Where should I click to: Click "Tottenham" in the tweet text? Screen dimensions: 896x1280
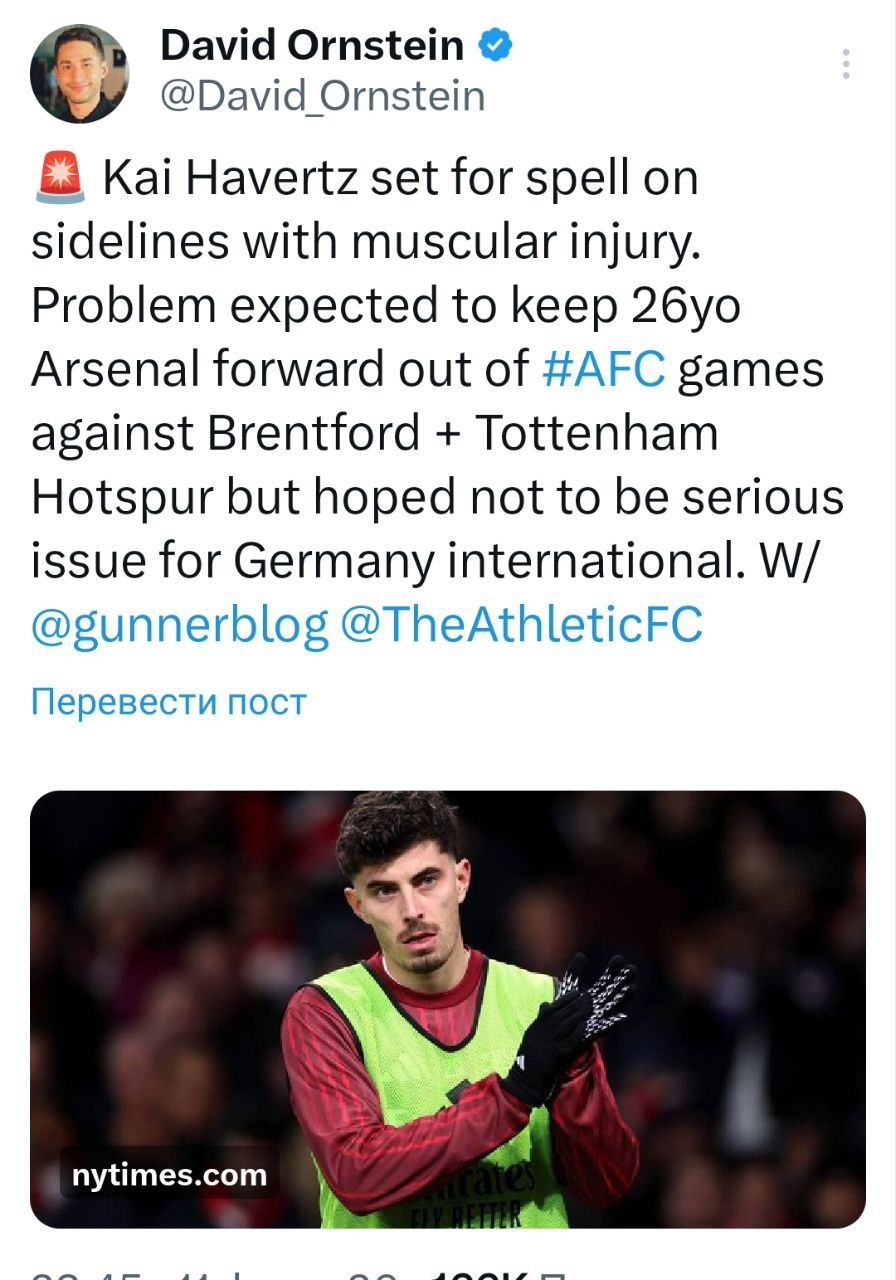click(x=596, y=434)
